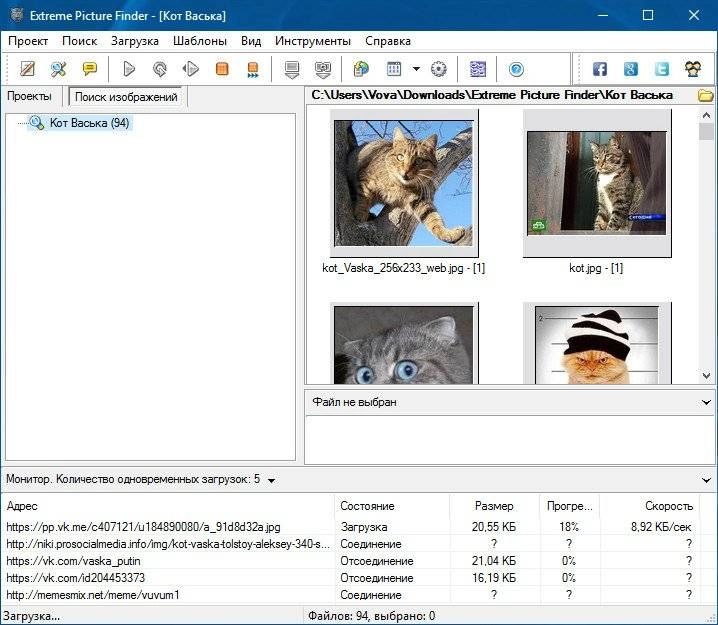
Task: Select the memesmix.net/meme/vuvum1 row
Action: [350, 595]
